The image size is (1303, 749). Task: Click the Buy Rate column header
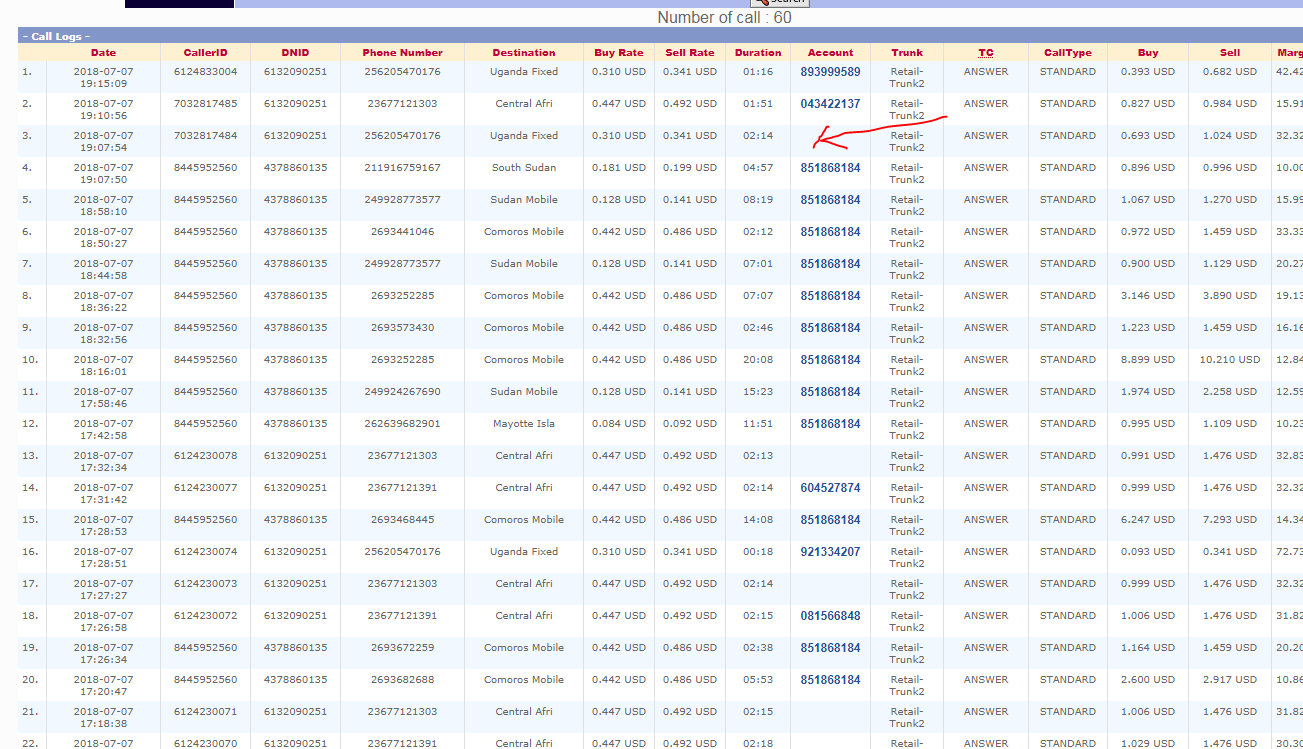619,53
